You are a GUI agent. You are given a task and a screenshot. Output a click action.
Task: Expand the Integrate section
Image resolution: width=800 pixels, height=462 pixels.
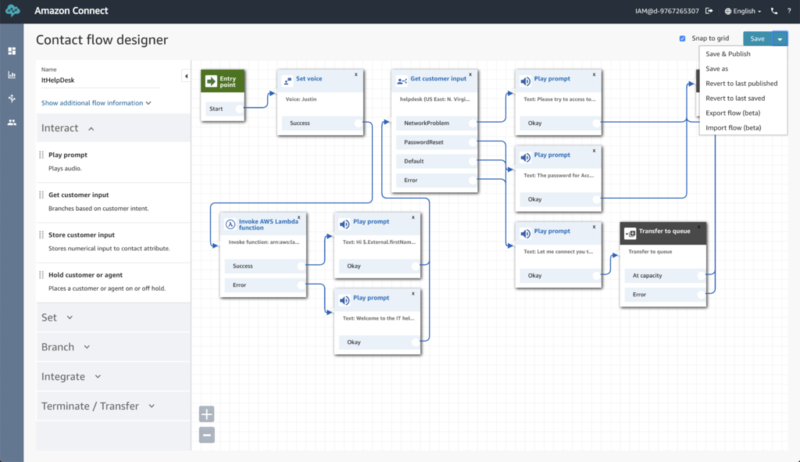click(98, 376)
